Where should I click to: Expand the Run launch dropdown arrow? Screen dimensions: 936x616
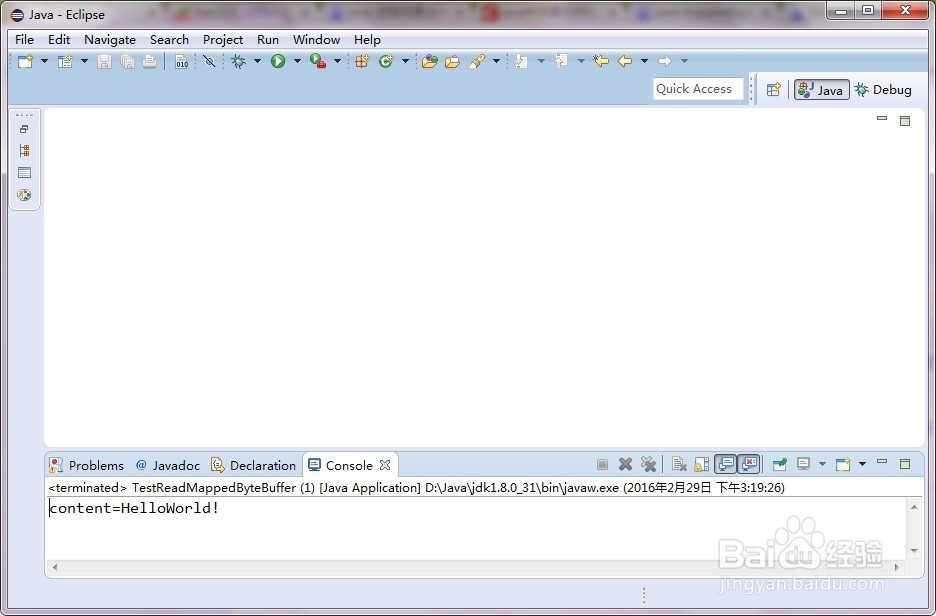[x=297, y=61]
